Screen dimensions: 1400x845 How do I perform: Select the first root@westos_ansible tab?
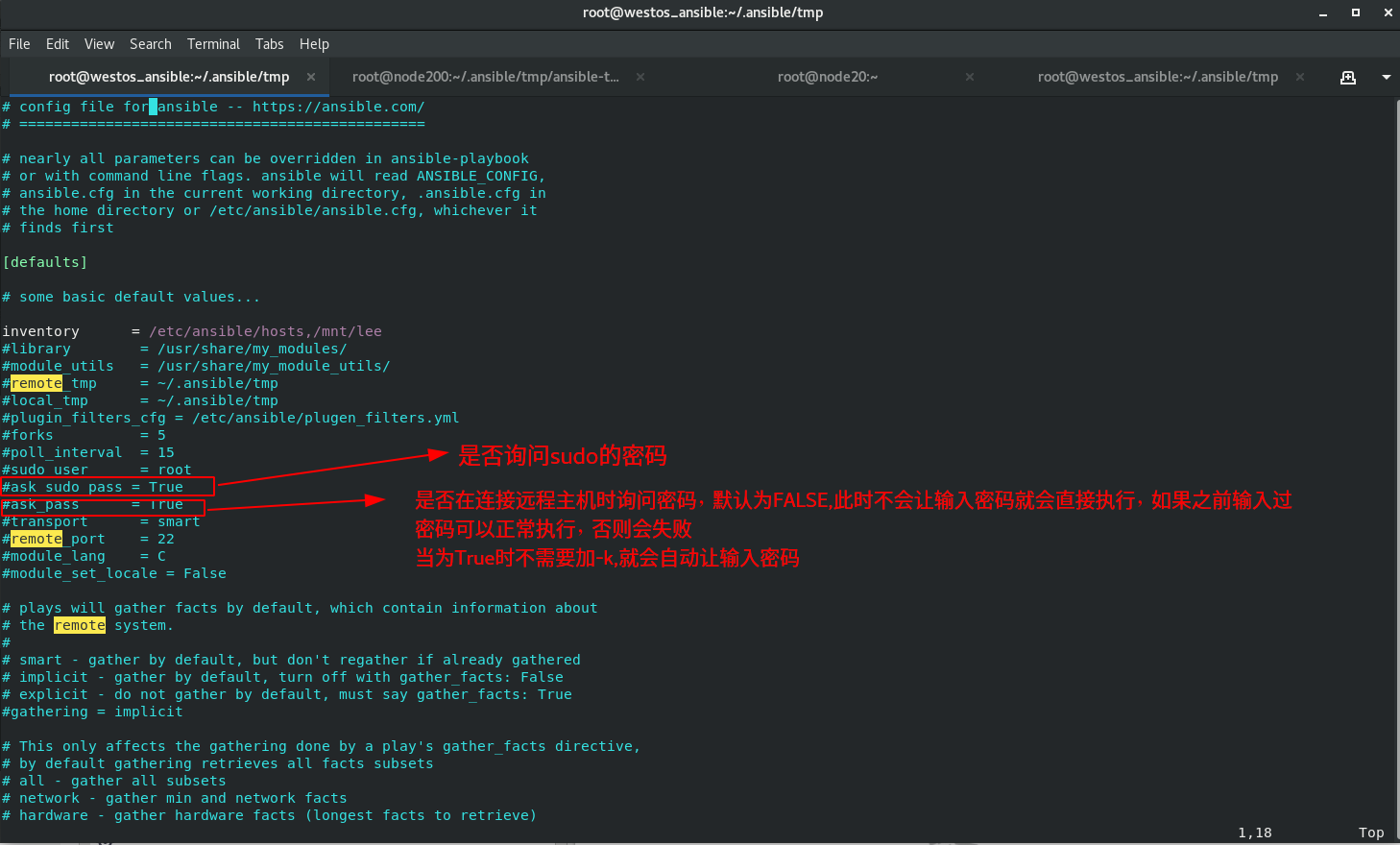tap(169, 77)
